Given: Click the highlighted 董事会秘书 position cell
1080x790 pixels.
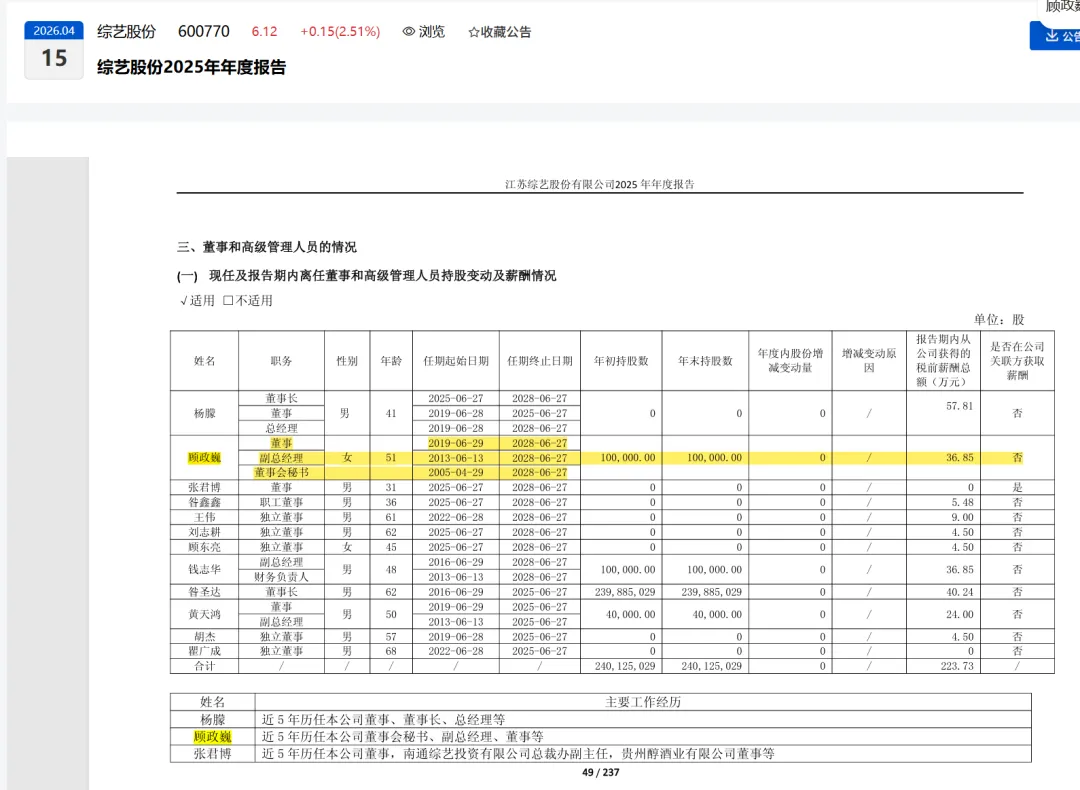Looking at the screenshot, I should [x=281, y=472].
